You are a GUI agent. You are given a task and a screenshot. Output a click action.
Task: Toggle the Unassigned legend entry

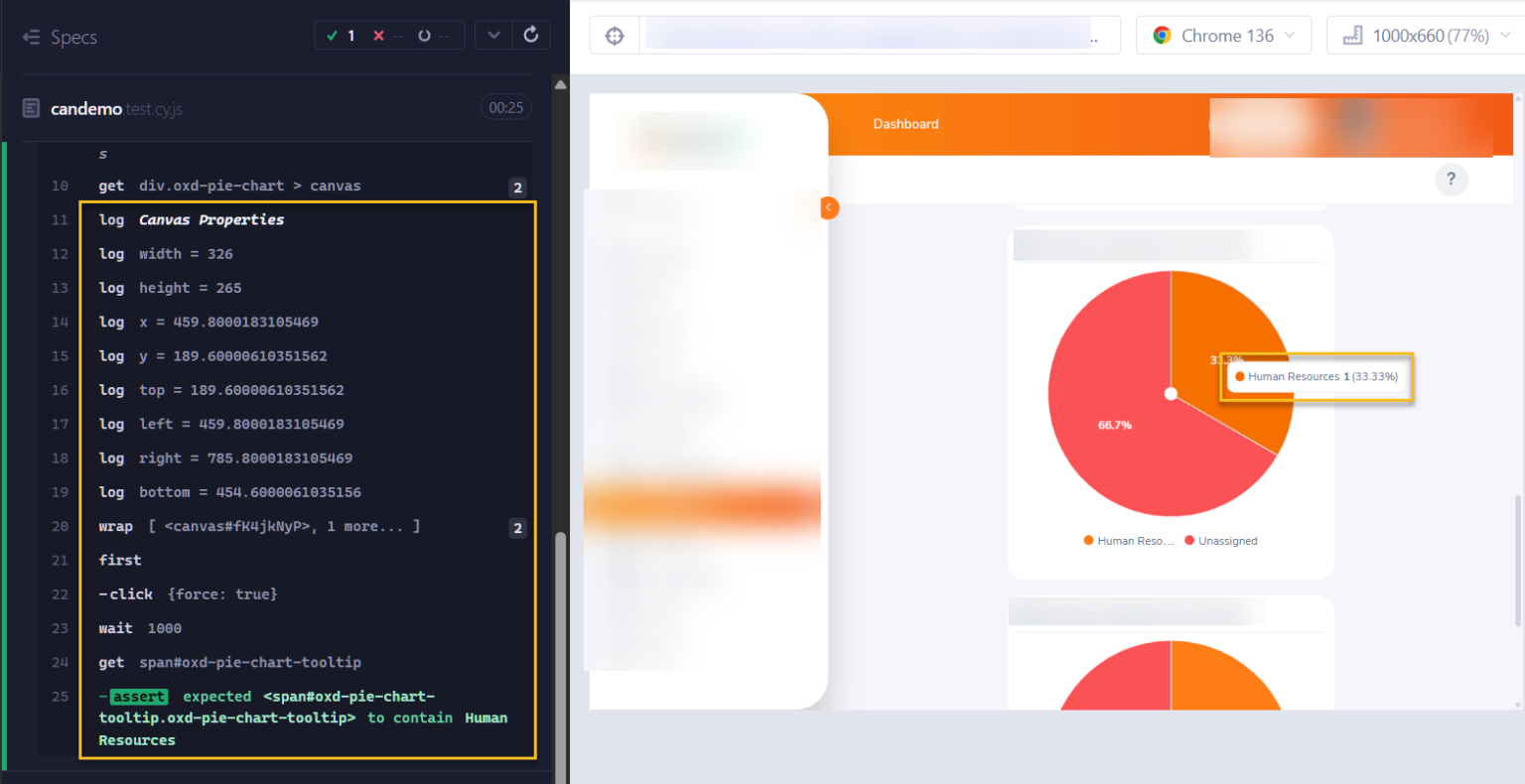1220,540
